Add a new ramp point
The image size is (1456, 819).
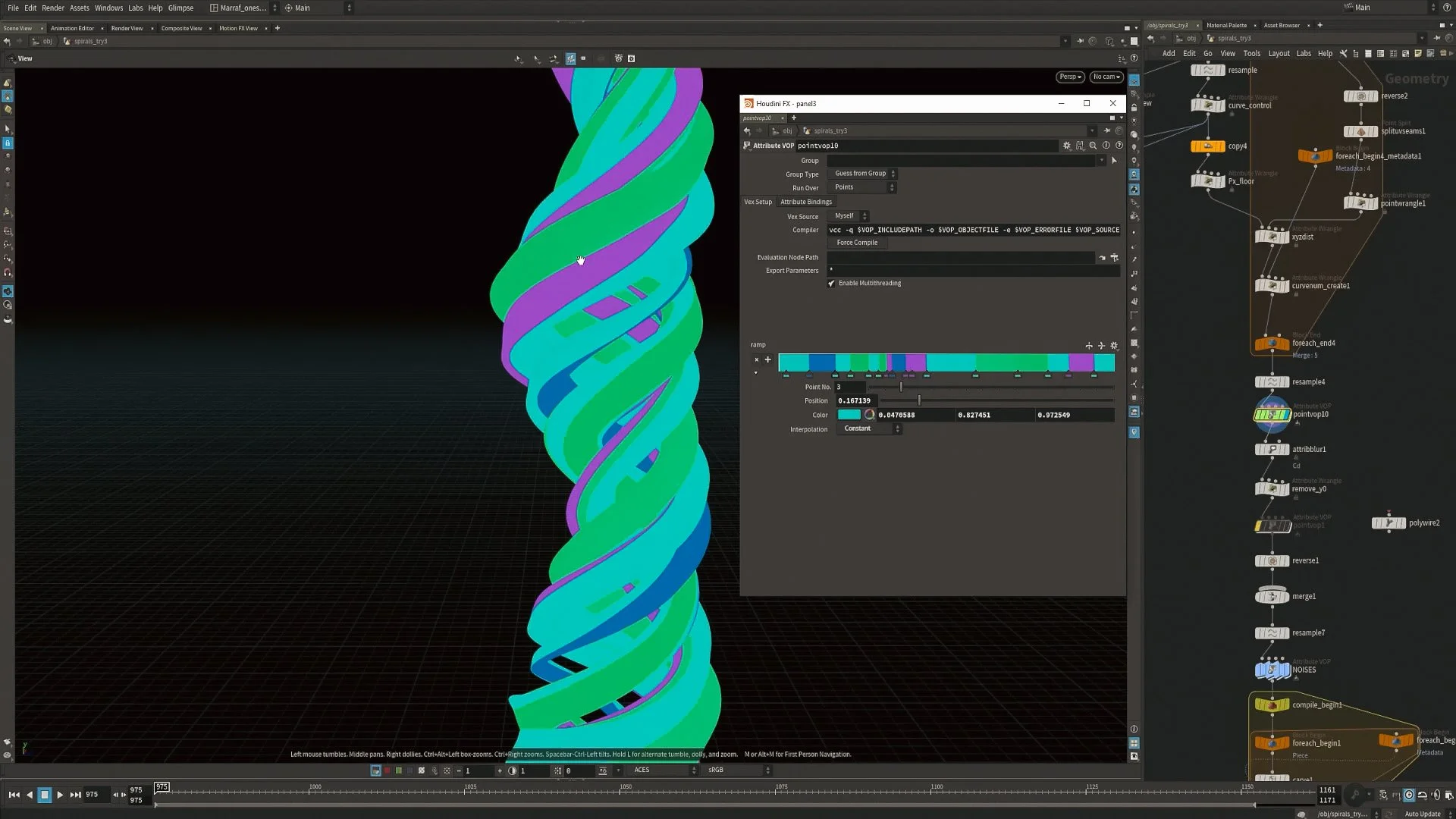[x=767, y=359]
